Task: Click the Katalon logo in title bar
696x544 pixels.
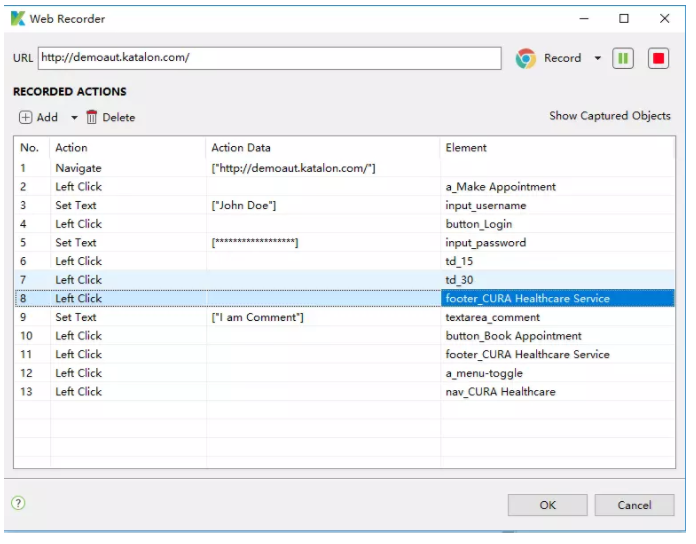Action: click(x=18, y=19)
